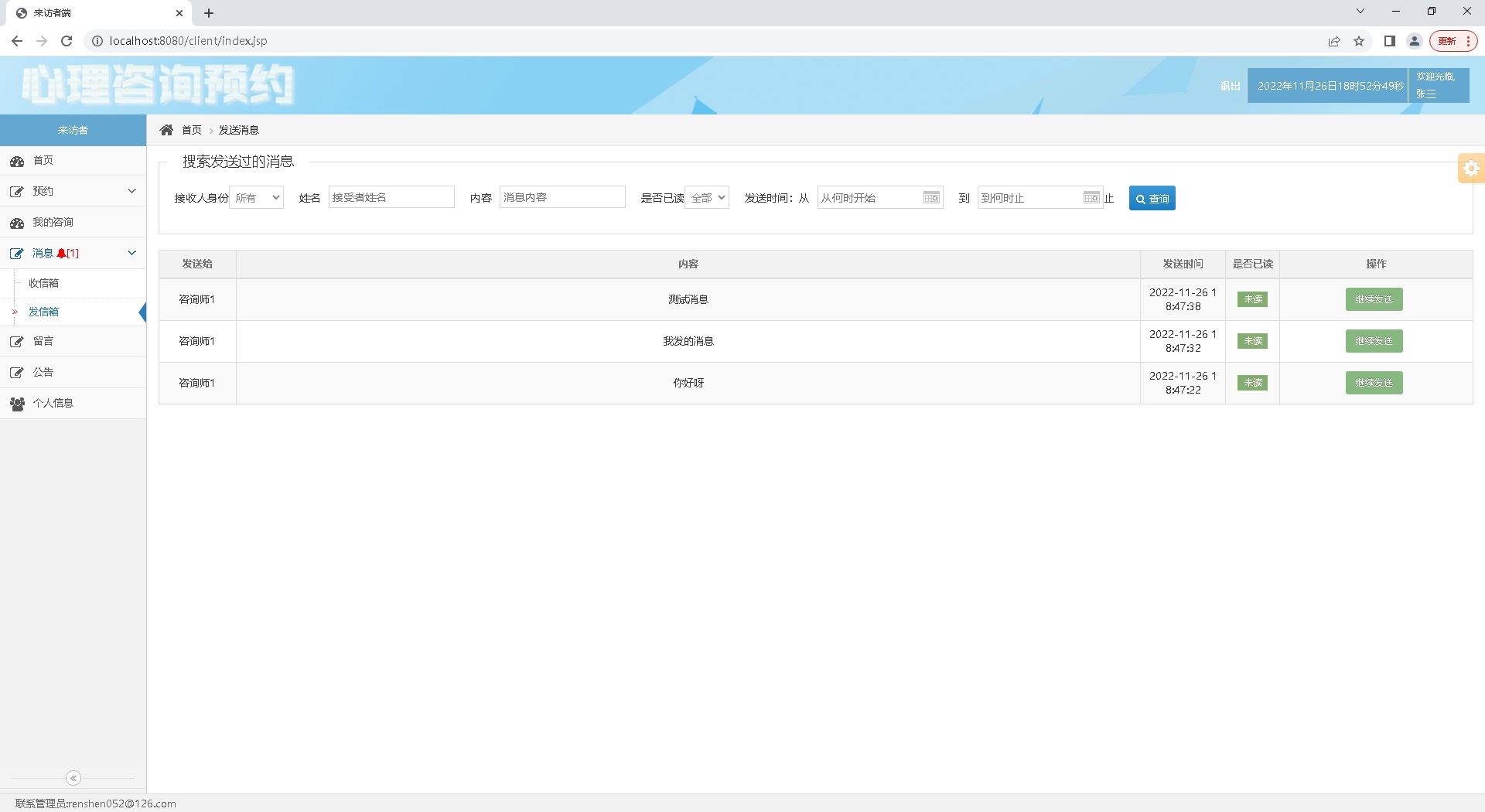The width and height of the screenshot is (1485, 812).
Task: Collapse the 消息 menu chevron
Action: click(x=131, y=253)
